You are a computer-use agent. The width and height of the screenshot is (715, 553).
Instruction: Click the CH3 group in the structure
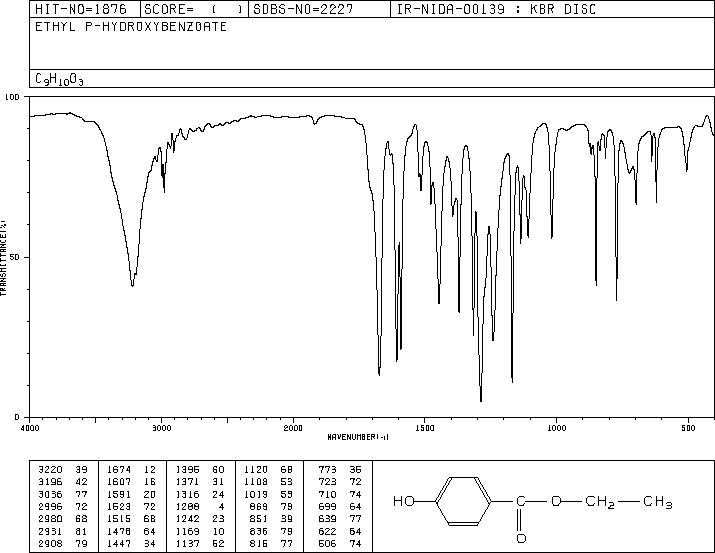click(658, 502)
